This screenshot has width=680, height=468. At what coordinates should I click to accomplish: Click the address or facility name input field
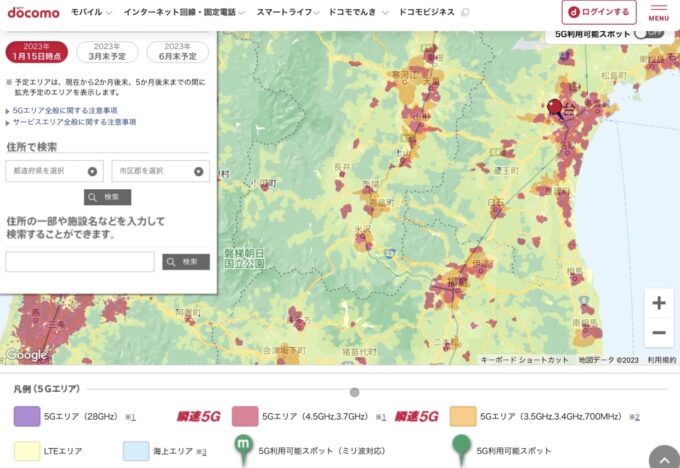pyautogui.click(x=80, y=262)
